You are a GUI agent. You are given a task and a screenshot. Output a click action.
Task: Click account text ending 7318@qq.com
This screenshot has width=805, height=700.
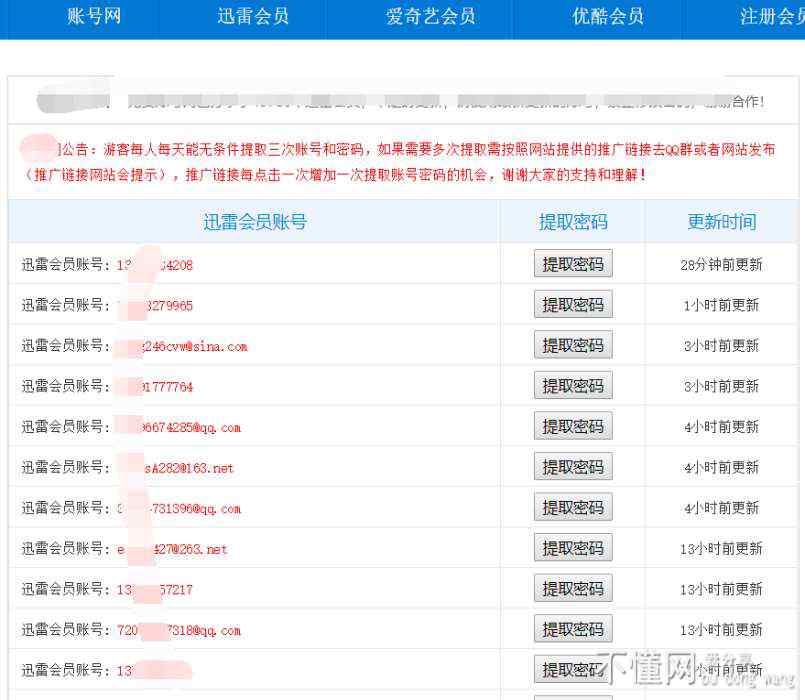pyautogui.click(x=179, y=631)
